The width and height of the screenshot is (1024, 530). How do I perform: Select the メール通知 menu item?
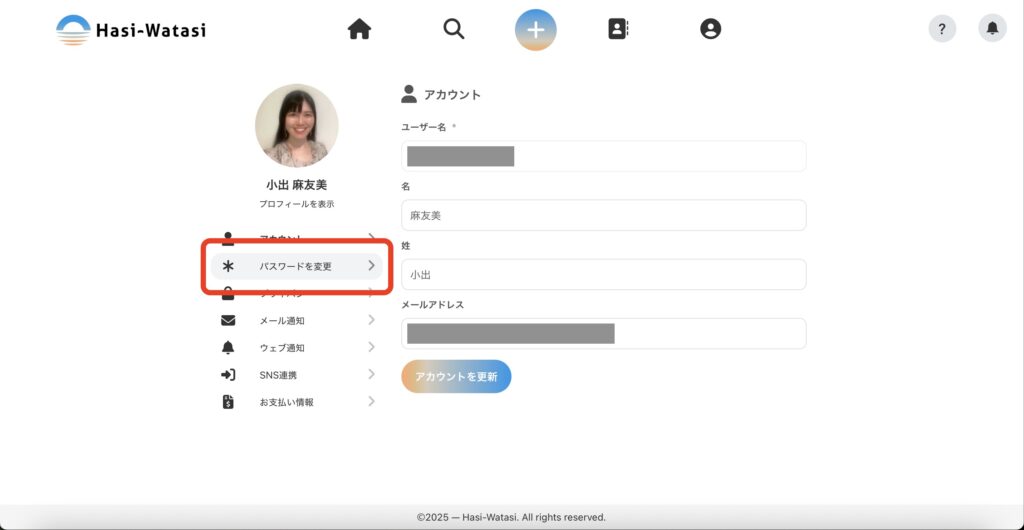281,321
